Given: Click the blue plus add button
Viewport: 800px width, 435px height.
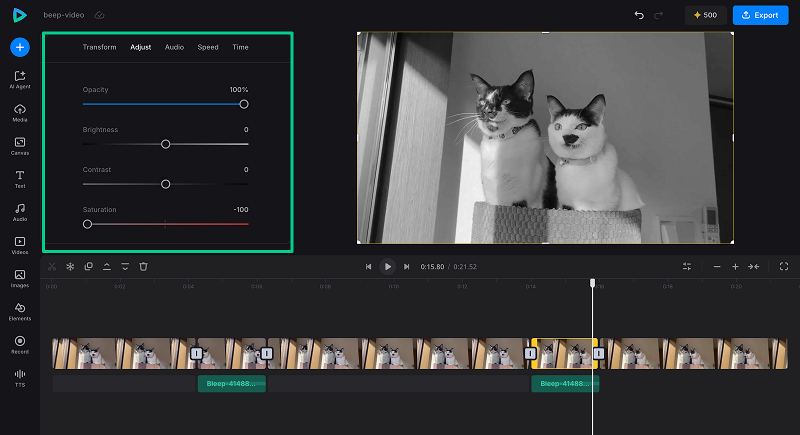Looking at the screenshot, I should [x=20, y=47].
